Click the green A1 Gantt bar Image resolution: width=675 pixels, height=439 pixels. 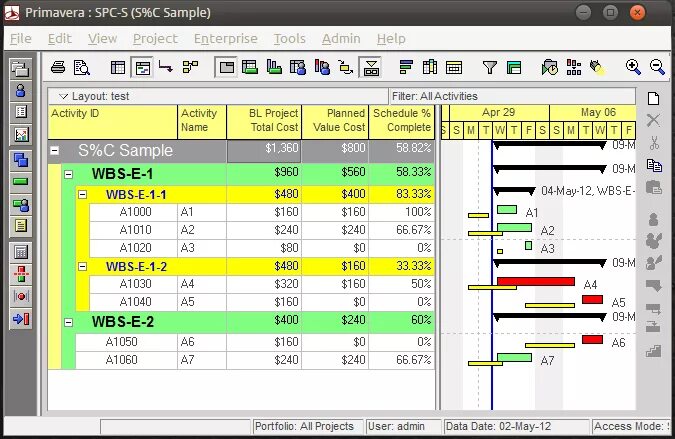pos(507,210)
